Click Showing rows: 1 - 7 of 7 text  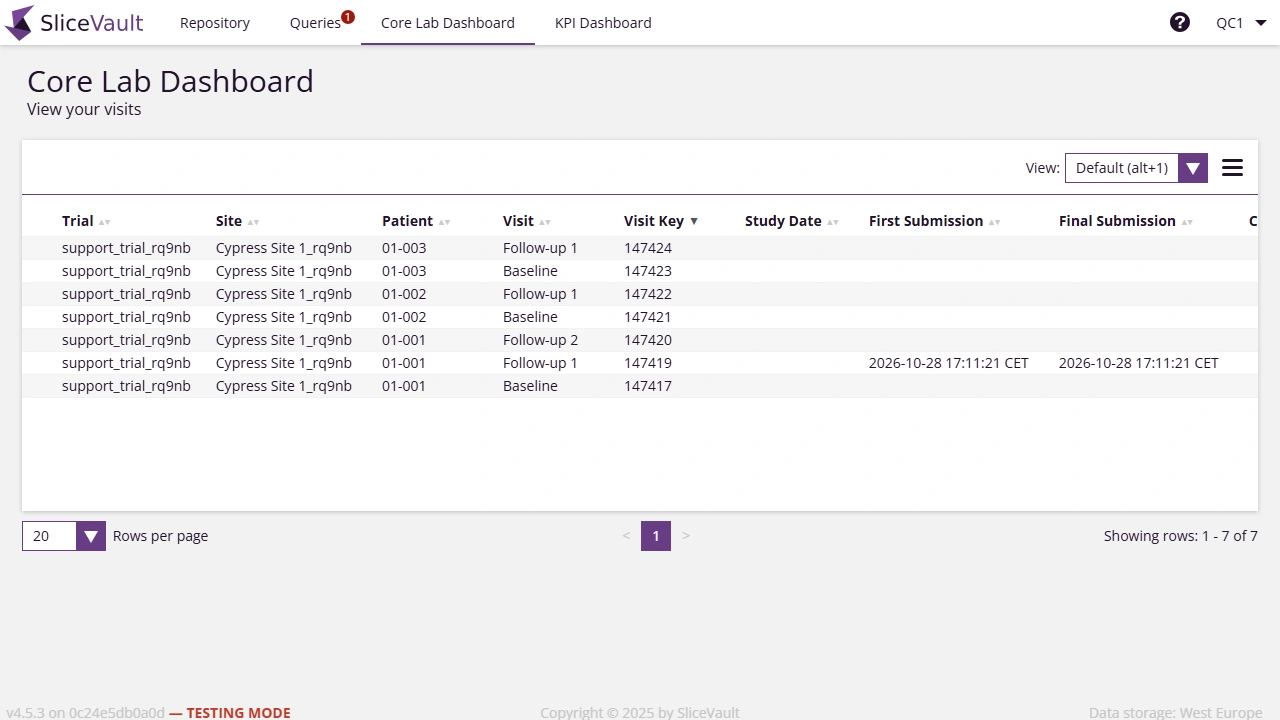coord(1181,536)
